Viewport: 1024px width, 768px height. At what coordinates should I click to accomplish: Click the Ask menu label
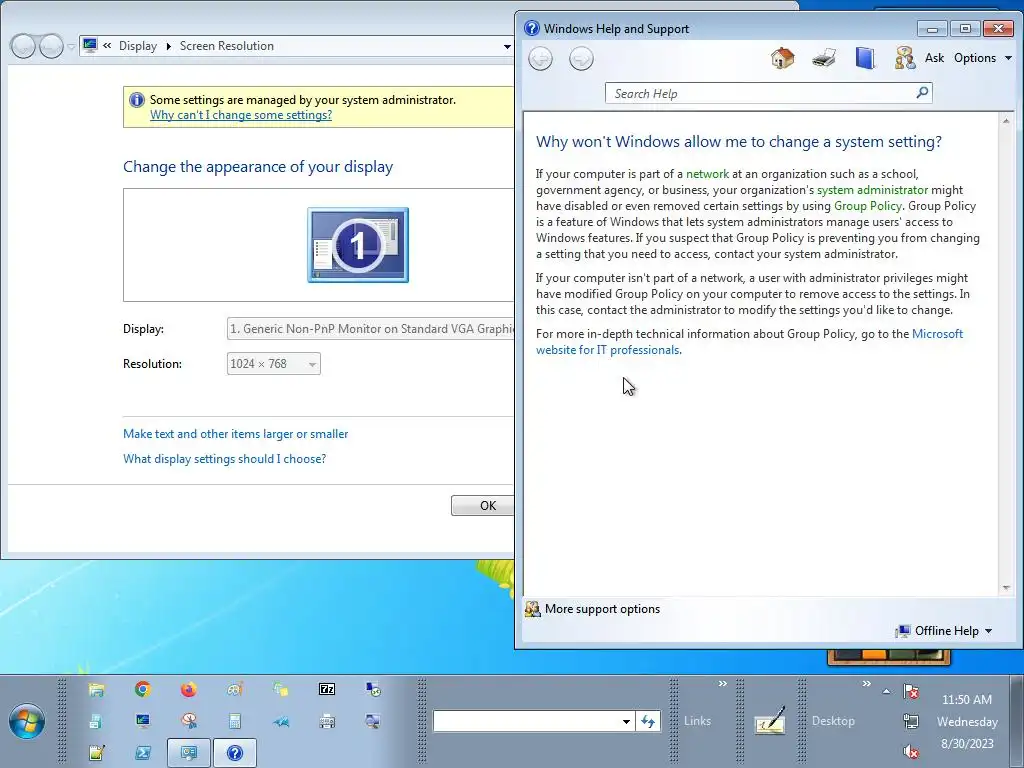point(935,58)
